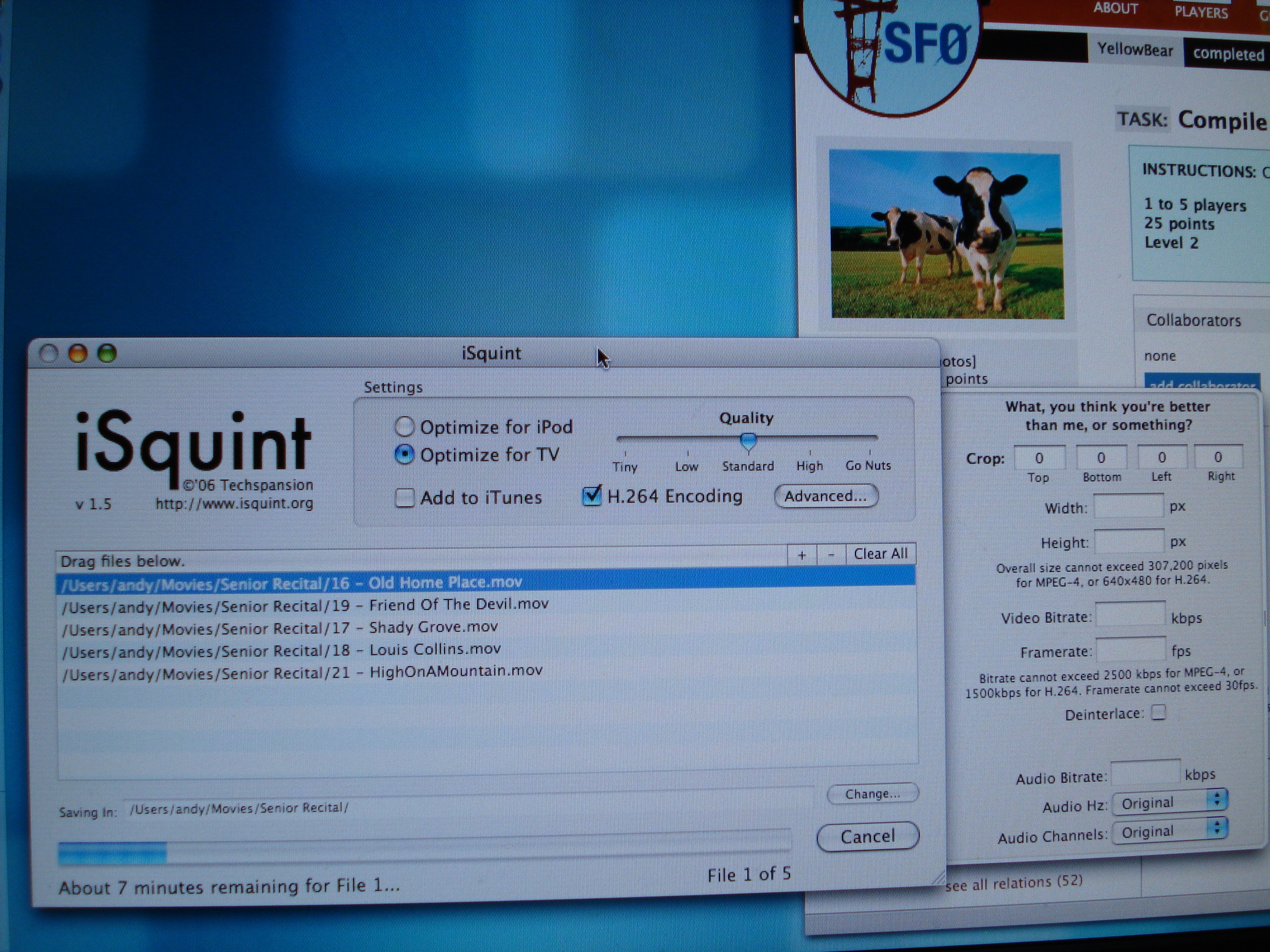This screenshot has width=1270, height=952.
Task: Toggle the Deinterlace checkbox
Action: [x=1159, y=713]
